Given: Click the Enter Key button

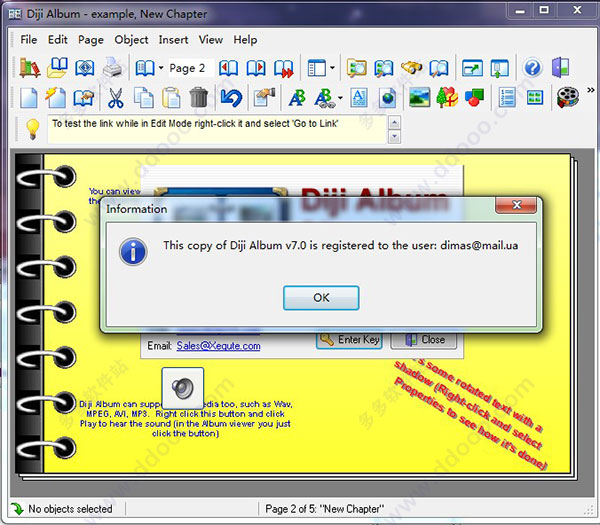Looking at the screenshot, I should pyautogui.click(x=349, y=339).
